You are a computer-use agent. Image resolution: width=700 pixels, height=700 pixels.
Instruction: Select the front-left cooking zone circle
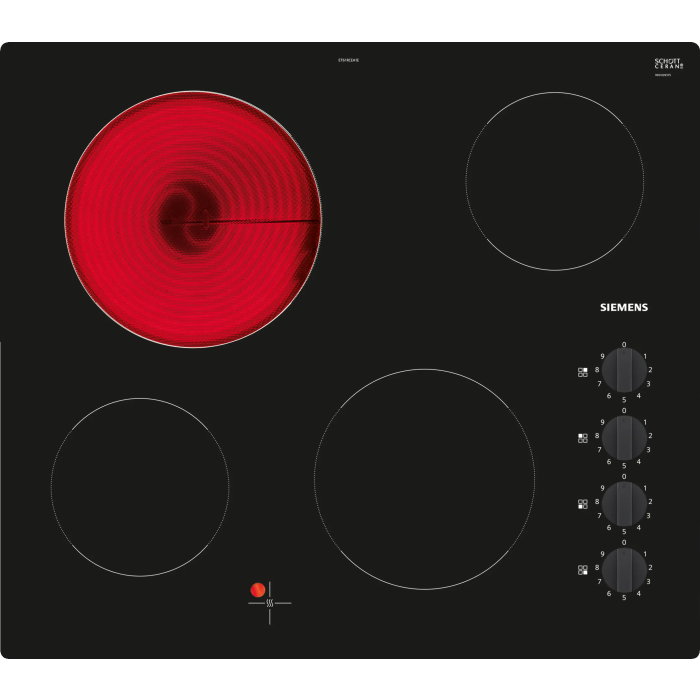pos(140,487)
